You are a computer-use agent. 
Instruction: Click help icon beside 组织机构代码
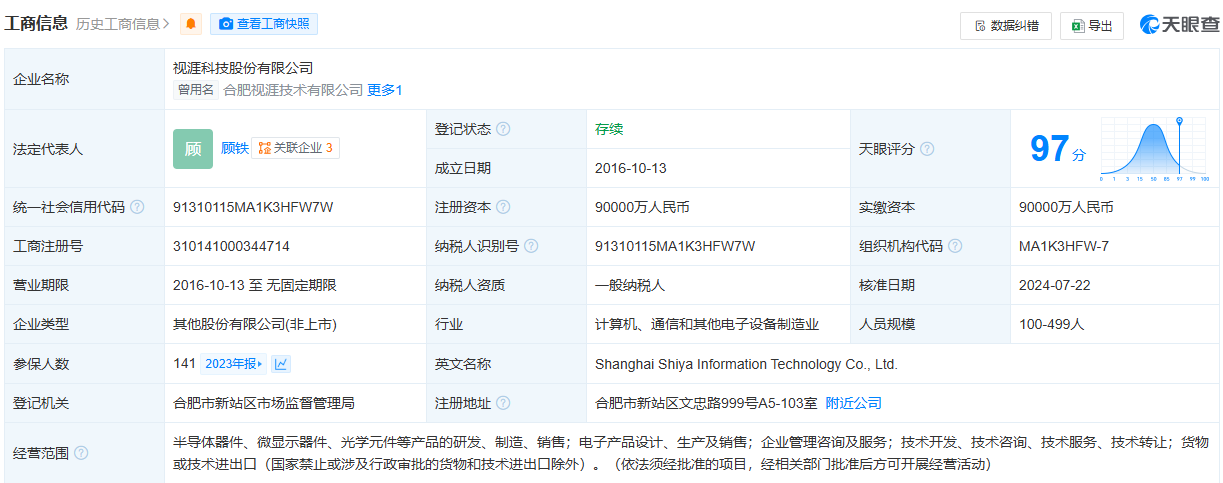pos(955,246)
